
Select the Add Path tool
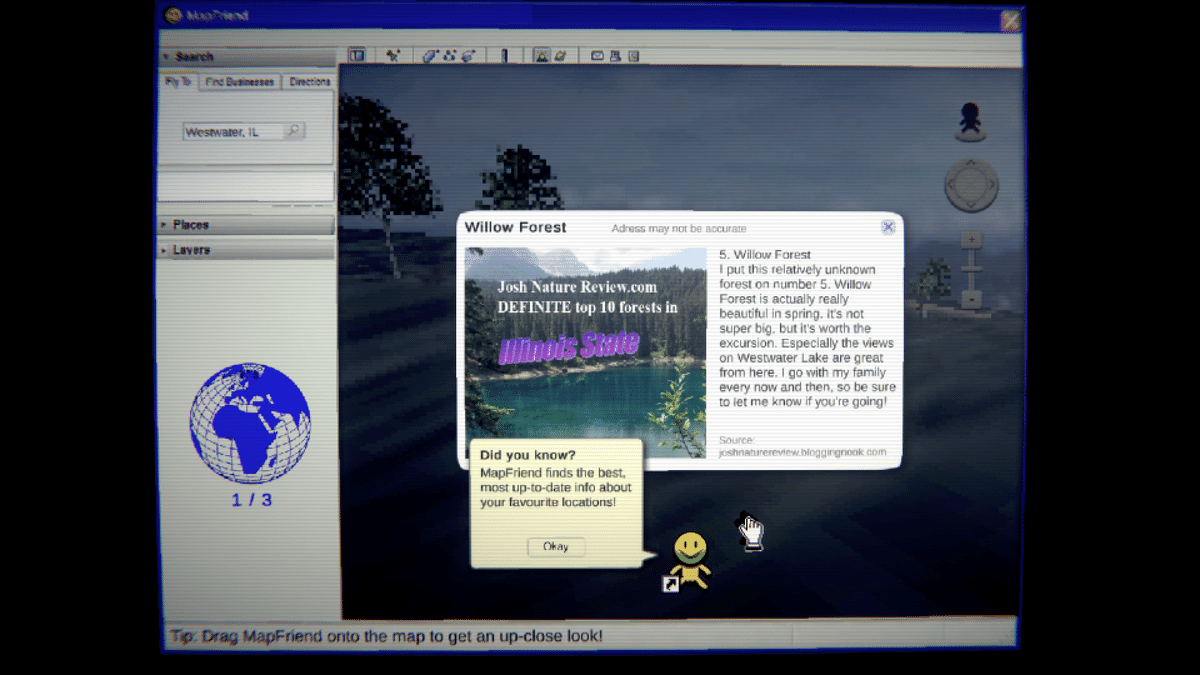[448, 55]
